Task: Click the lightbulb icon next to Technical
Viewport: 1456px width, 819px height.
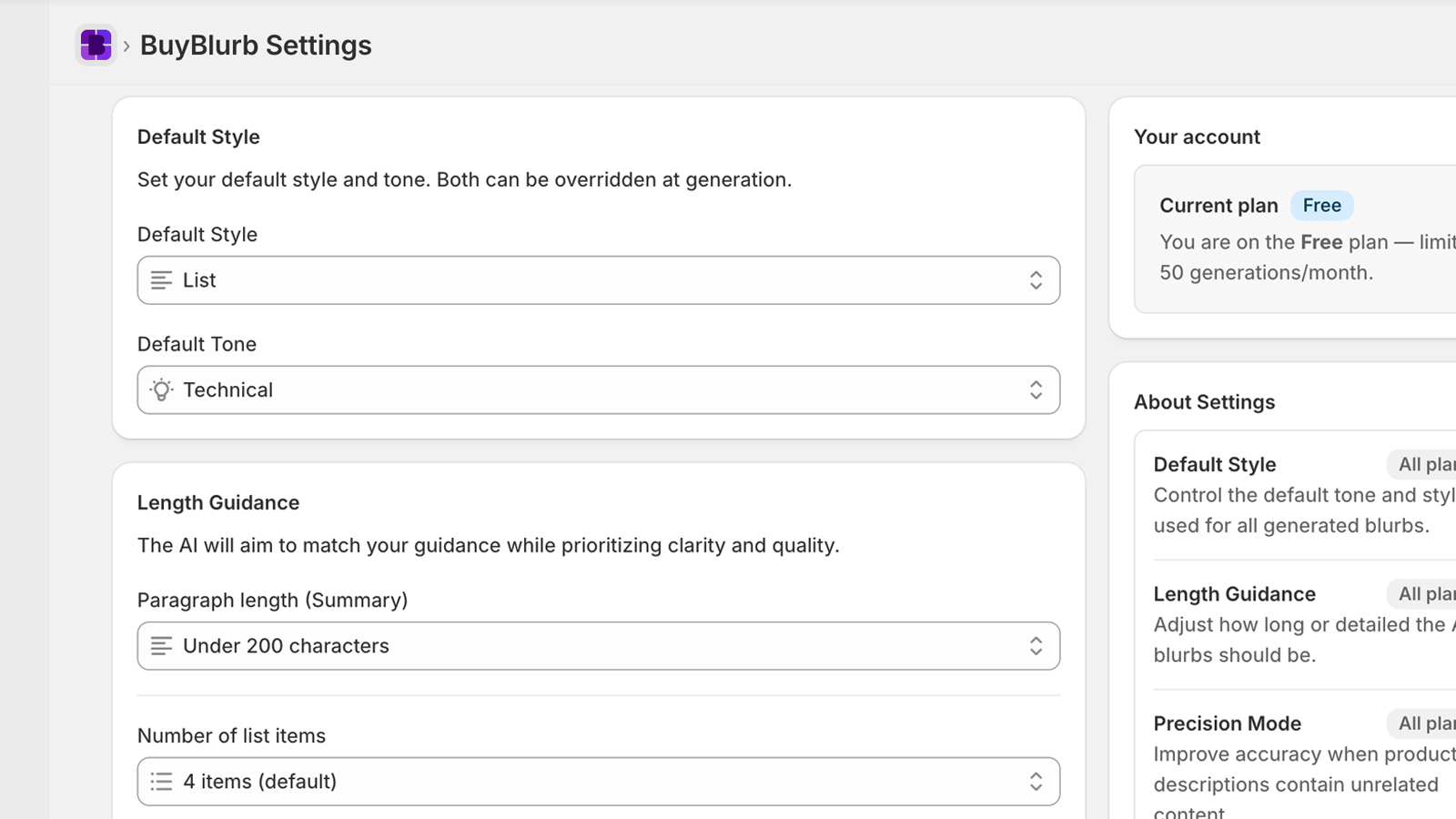Action: (161, 389)
